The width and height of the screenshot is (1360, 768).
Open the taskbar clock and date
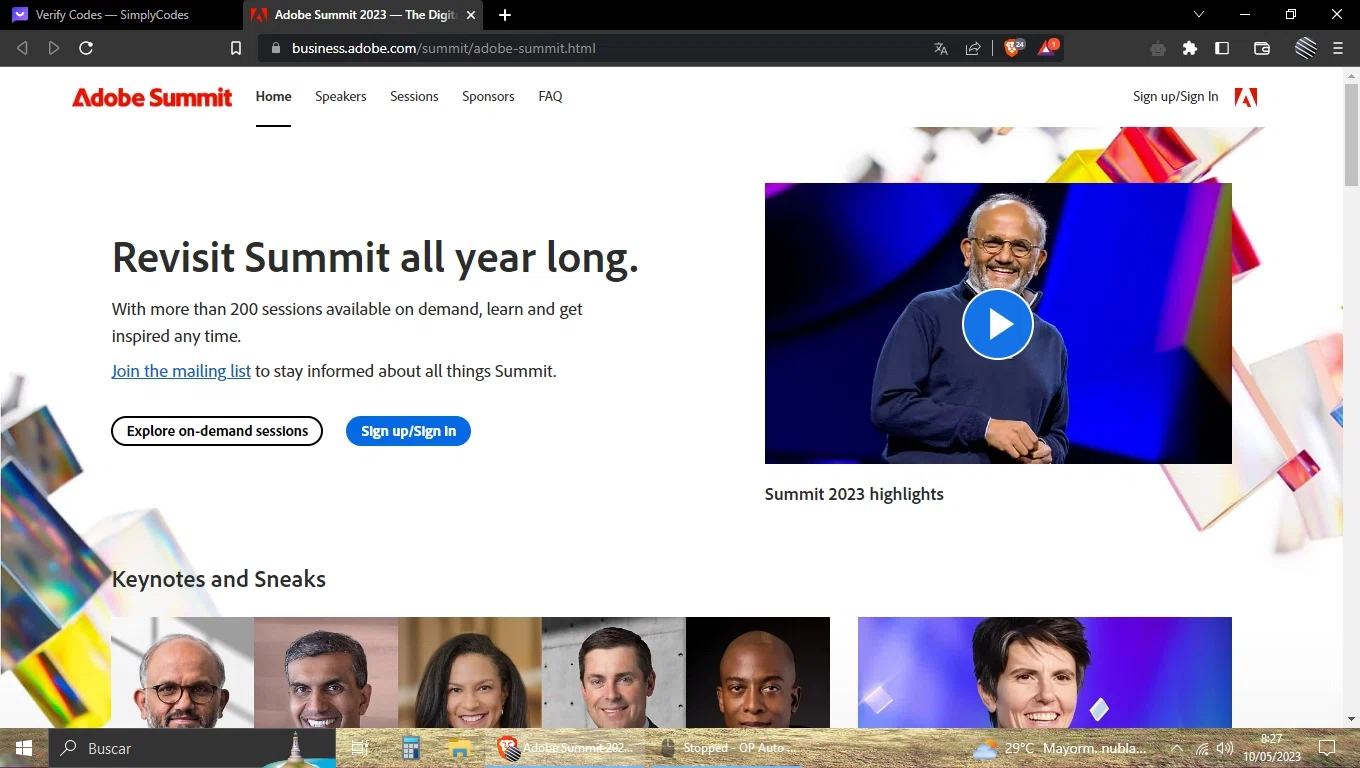[x=1270, y=748]
